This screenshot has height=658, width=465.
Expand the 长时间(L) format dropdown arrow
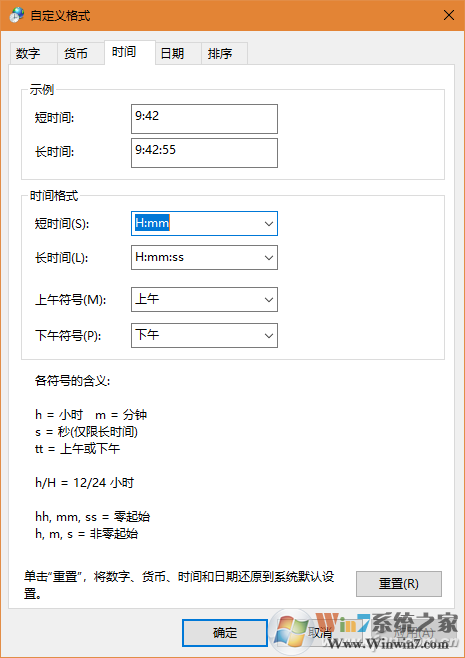tap(269, 258)
